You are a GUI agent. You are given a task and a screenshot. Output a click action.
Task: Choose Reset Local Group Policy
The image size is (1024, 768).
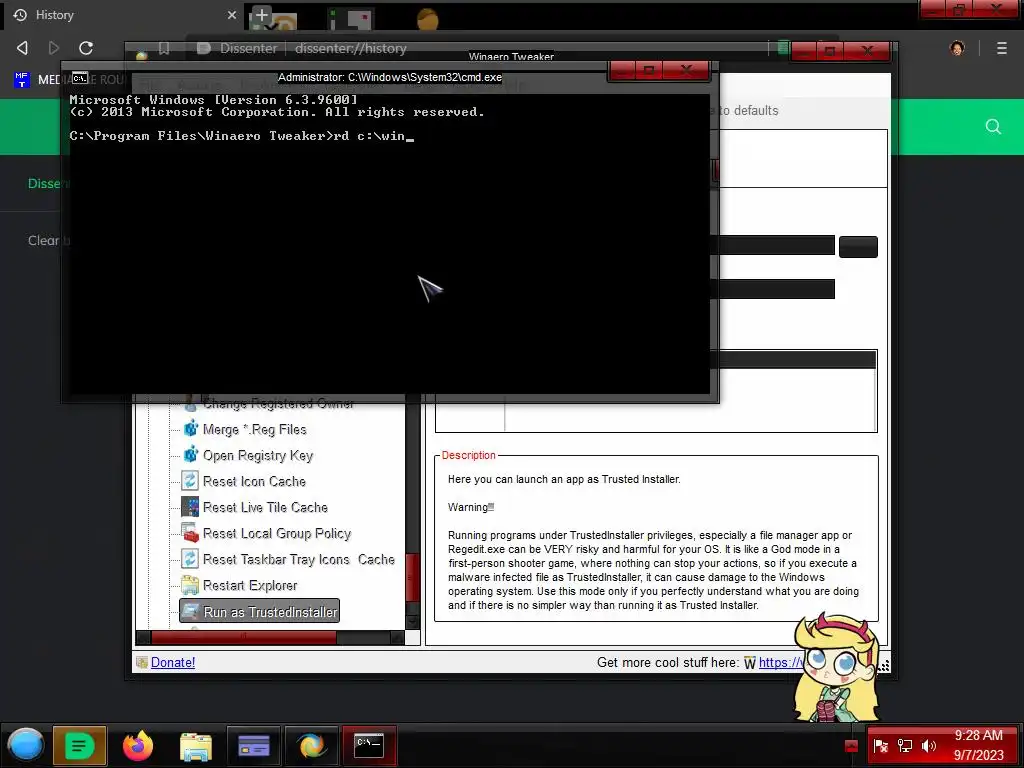tap(276, 534)
